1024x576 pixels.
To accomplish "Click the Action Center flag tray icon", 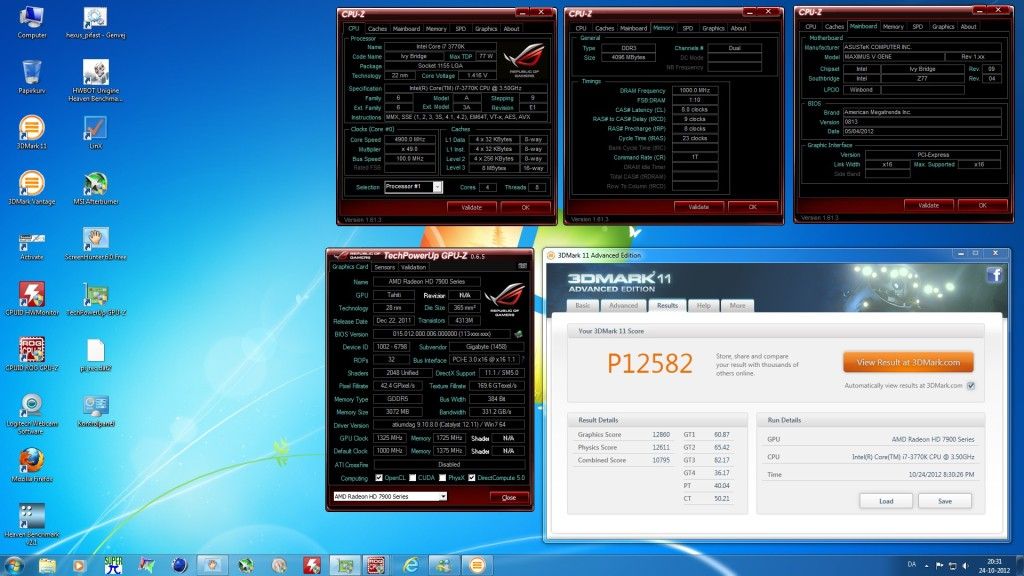I will (940, 566).
